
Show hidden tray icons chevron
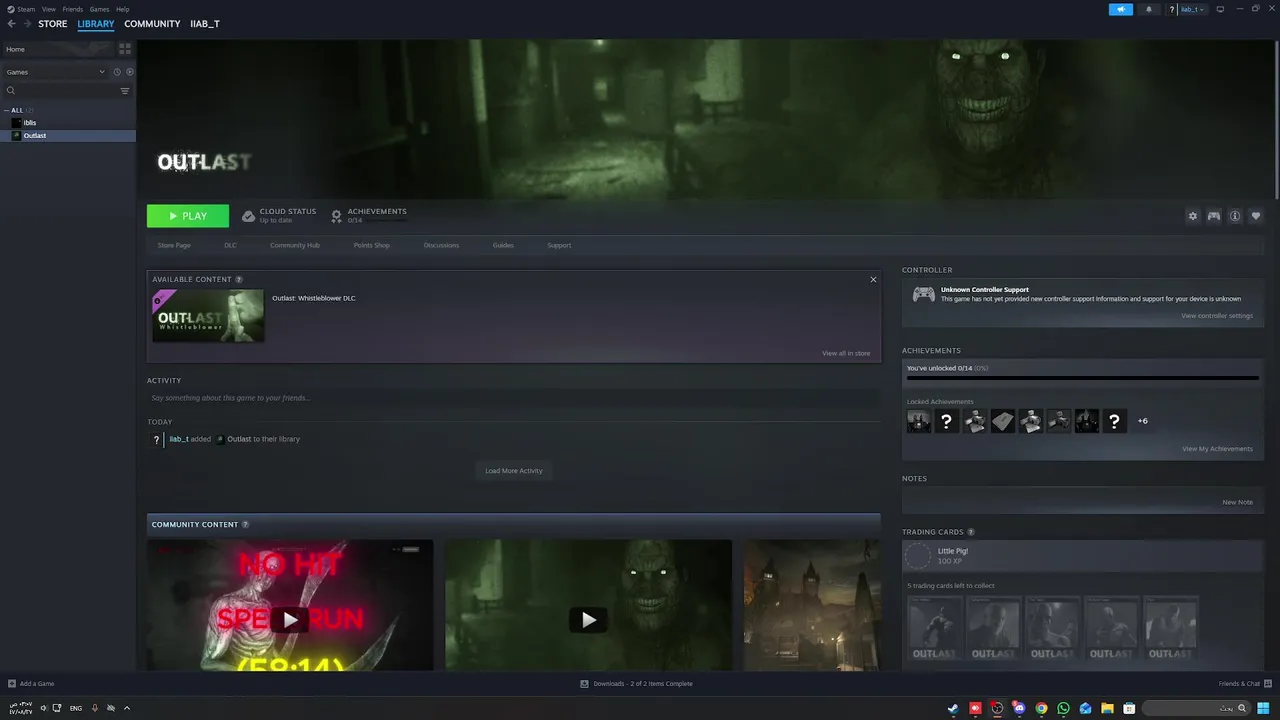click(126, 708)
